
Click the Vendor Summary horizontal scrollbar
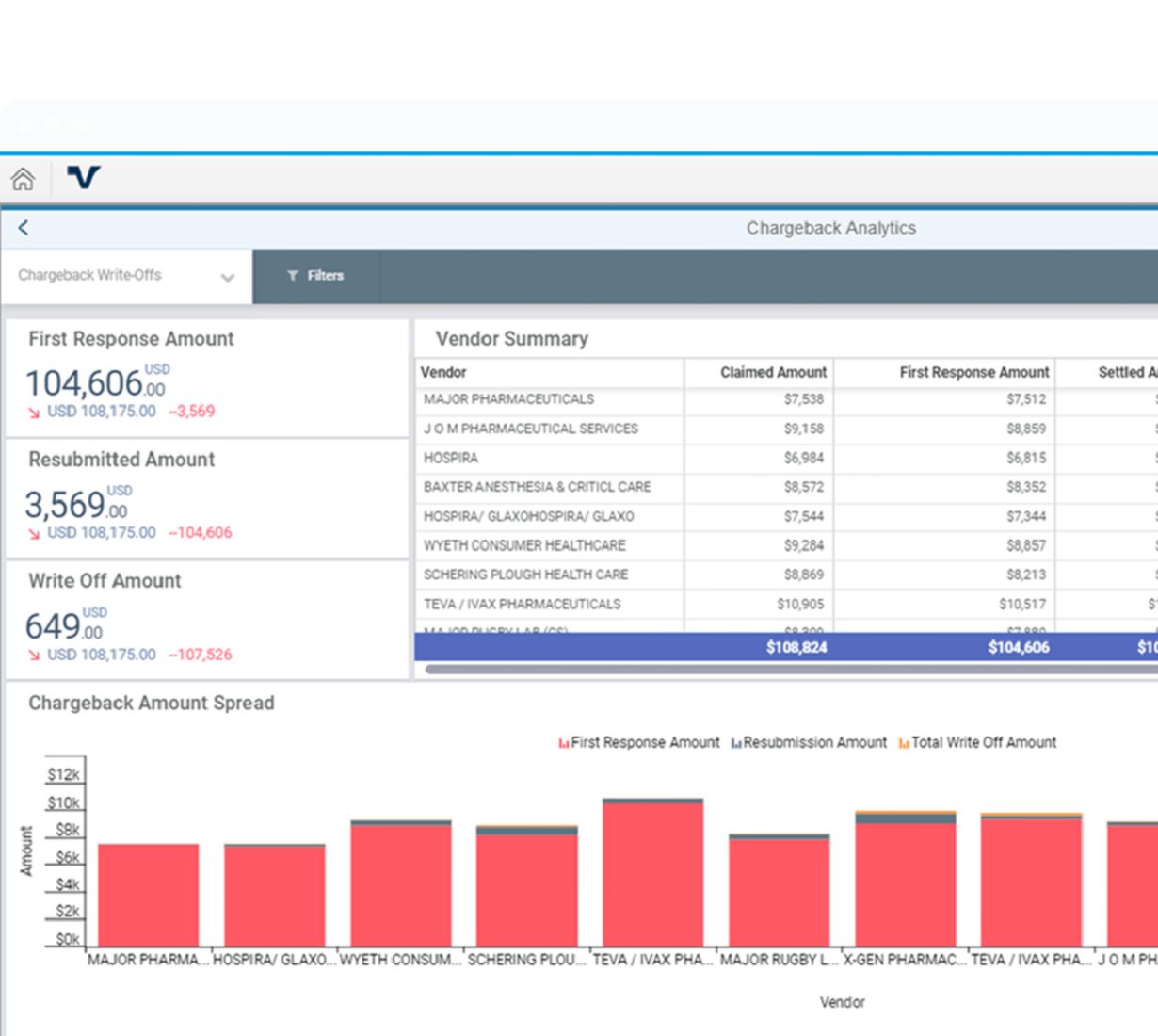(x=791, y=670)
